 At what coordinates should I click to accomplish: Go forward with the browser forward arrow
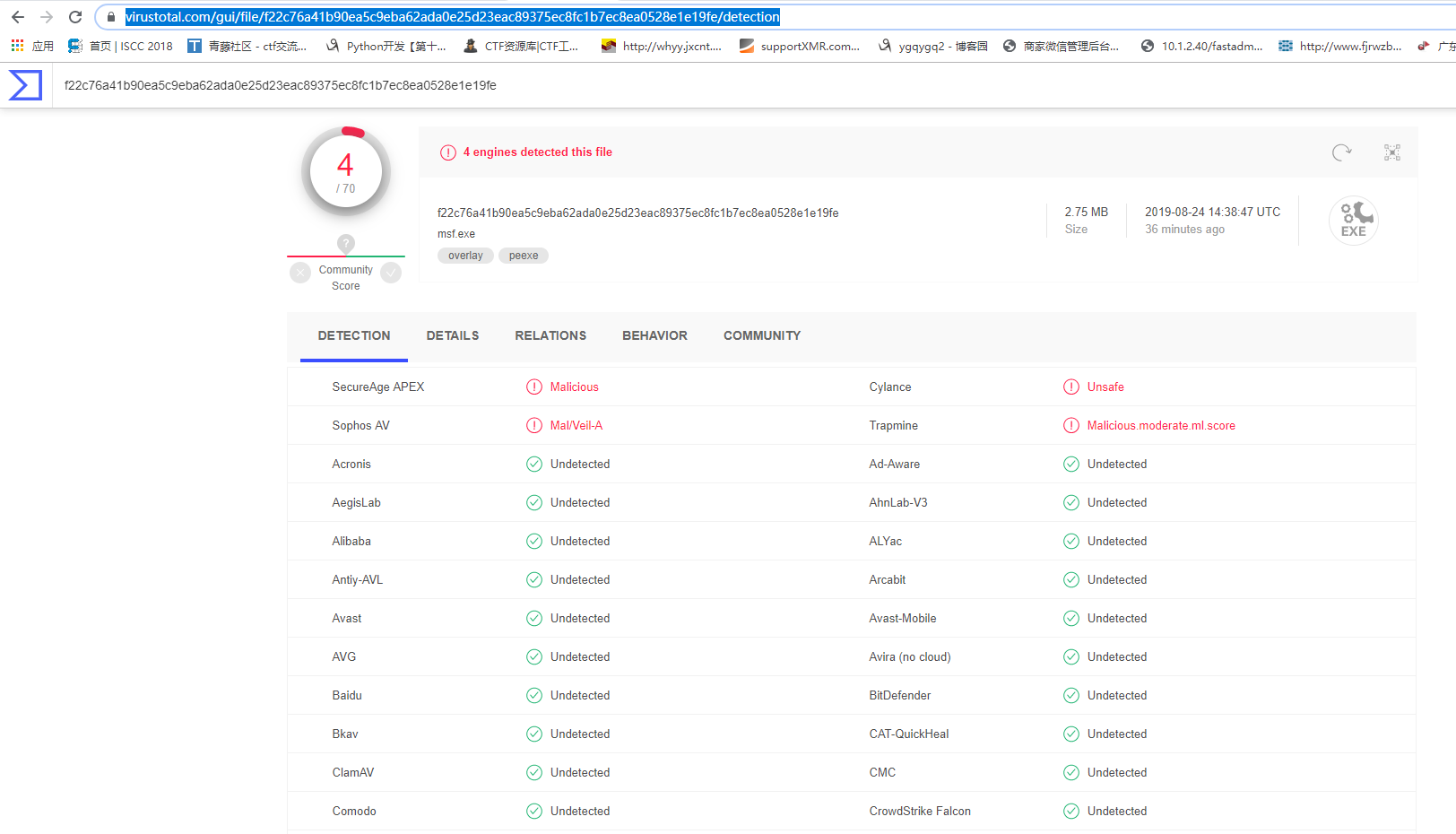[47, 17]
